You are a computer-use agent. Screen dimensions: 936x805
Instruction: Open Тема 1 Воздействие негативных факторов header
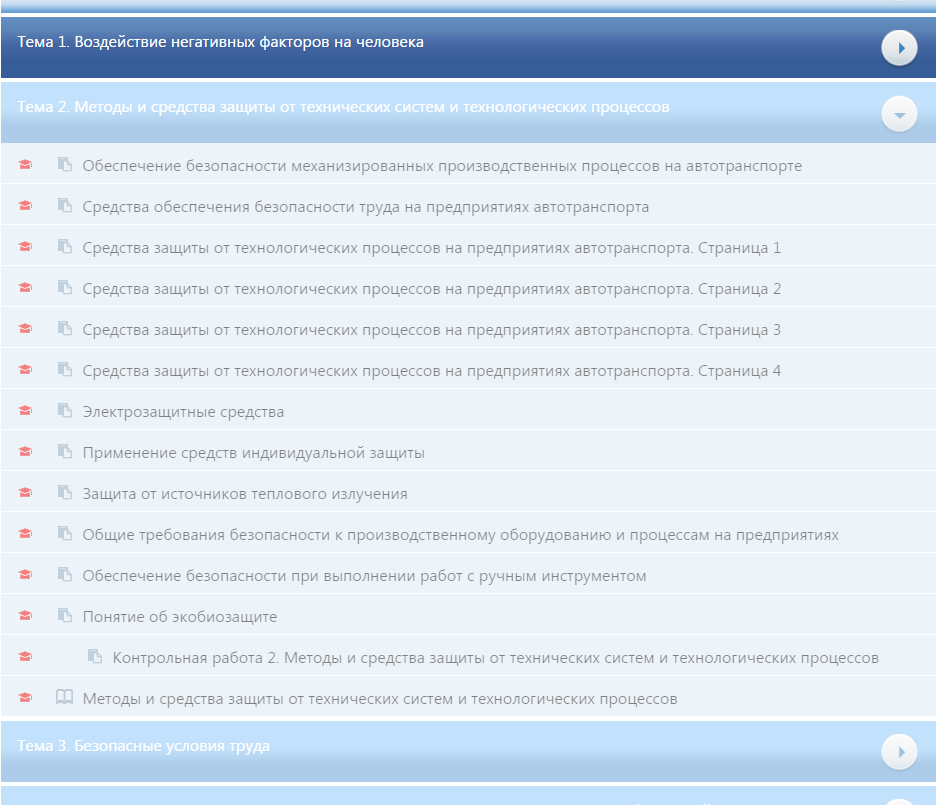(x=468, y=48)
